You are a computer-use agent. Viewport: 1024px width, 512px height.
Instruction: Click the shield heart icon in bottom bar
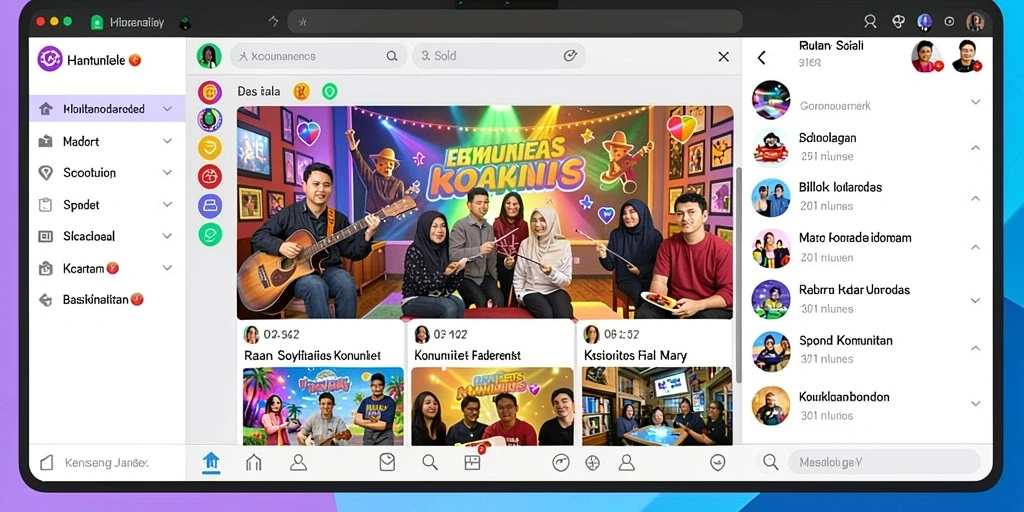click(x=718, y=462)
